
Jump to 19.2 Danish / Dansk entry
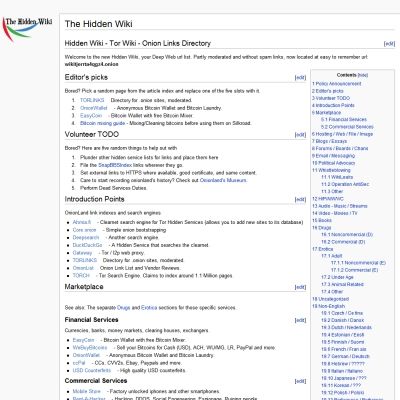343,320
